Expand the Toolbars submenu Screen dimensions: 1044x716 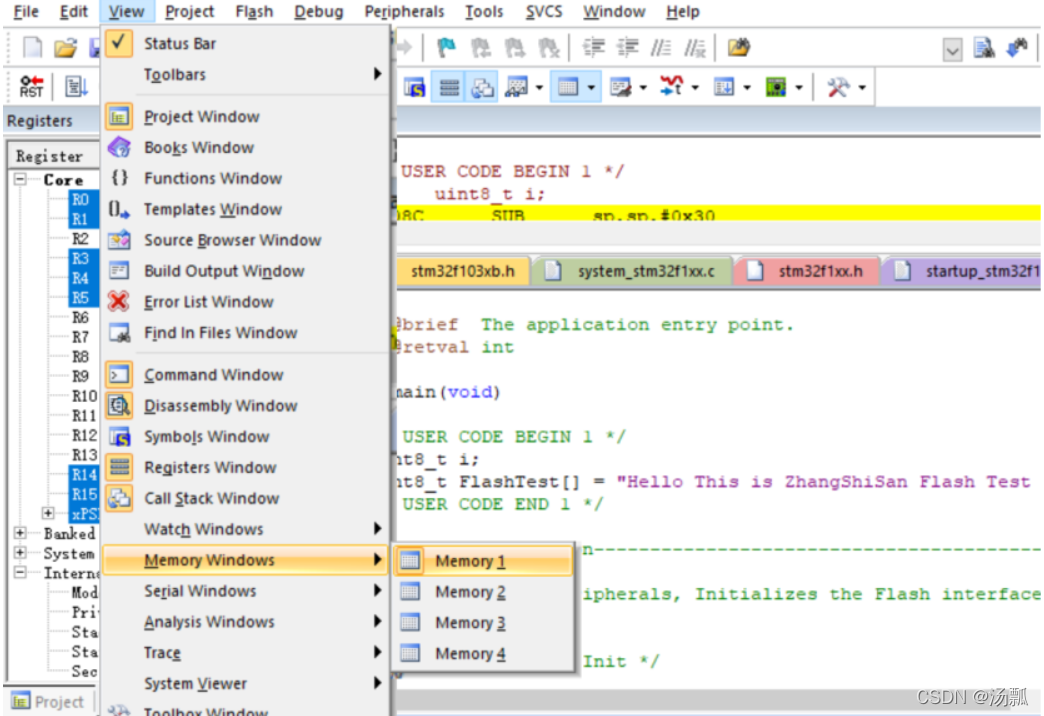246,74
